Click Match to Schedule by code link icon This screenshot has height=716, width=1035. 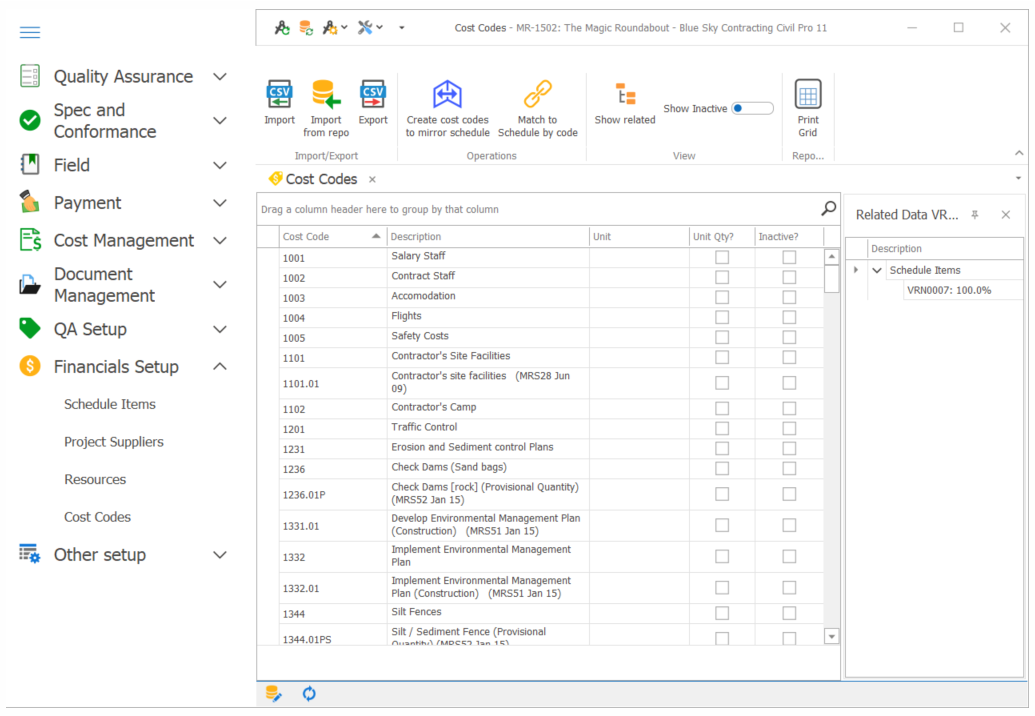click(x=537, y=94)
